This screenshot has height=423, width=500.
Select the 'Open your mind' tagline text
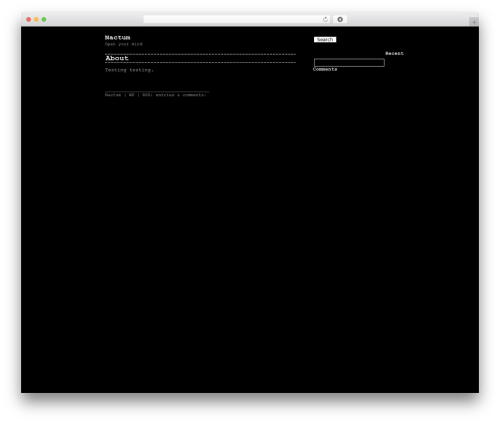(x=123, y=44)
